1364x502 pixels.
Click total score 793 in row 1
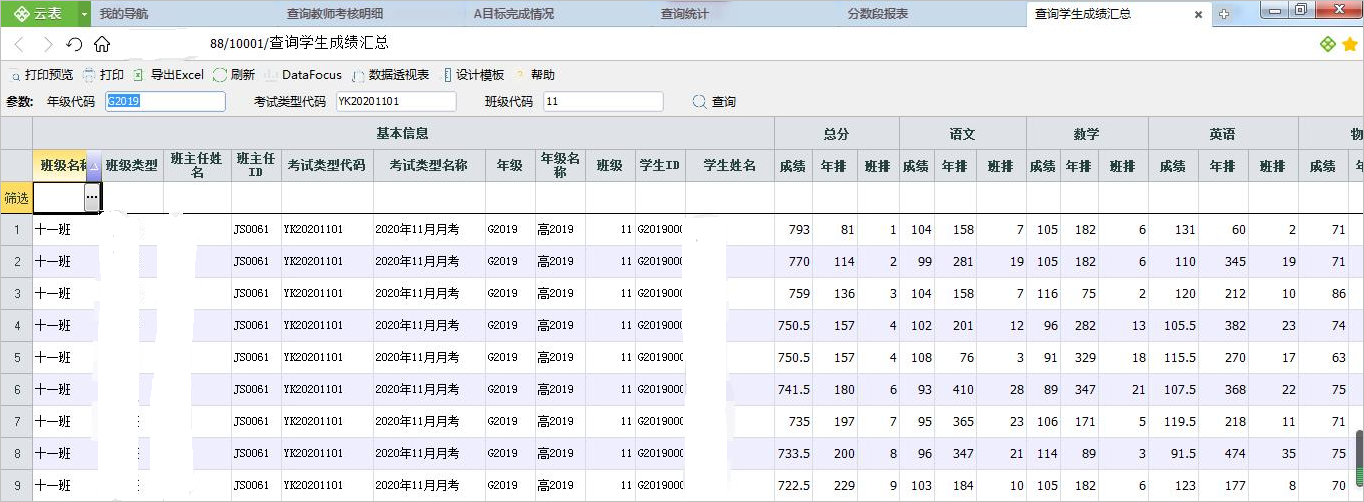point(799,230)
